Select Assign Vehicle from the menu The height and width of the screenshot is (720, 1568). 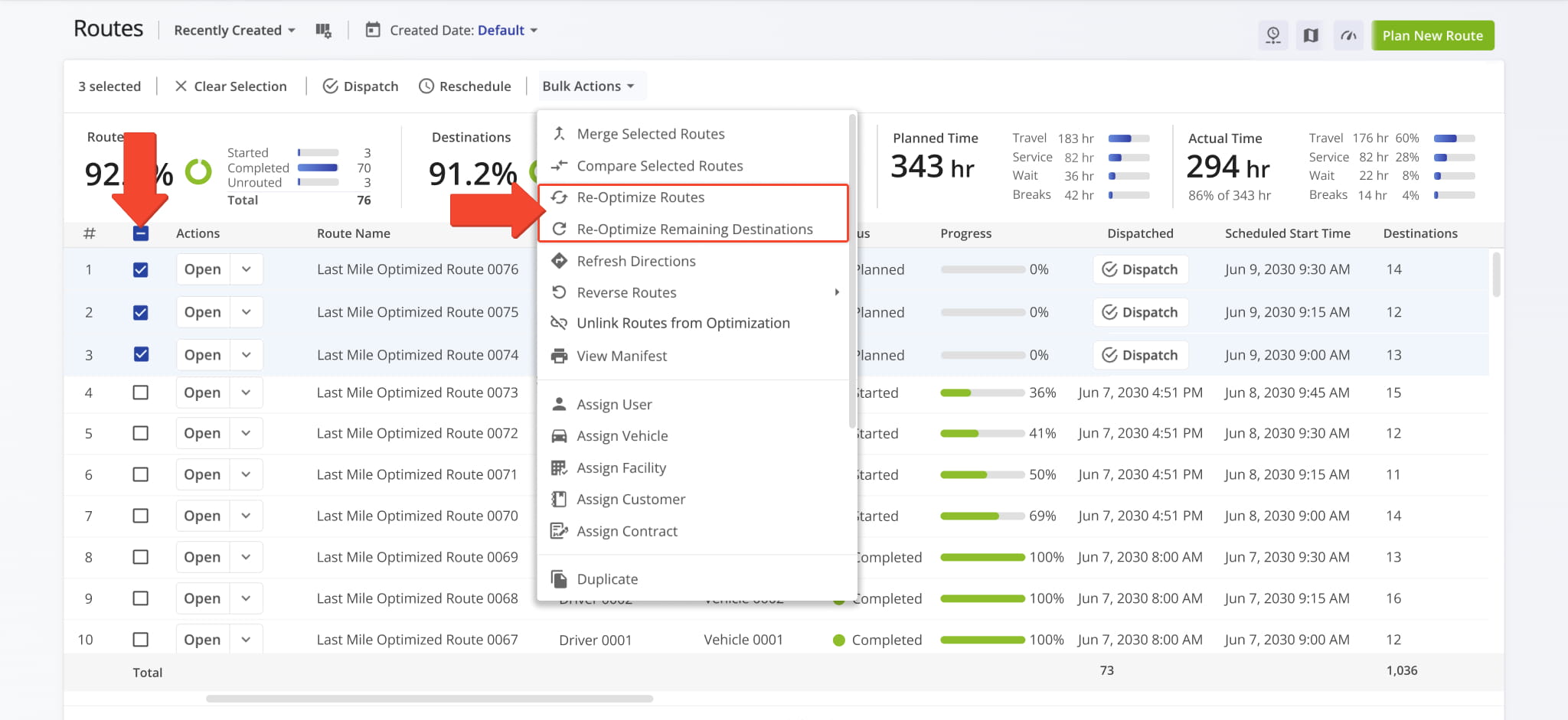click(x=620, y=435)
